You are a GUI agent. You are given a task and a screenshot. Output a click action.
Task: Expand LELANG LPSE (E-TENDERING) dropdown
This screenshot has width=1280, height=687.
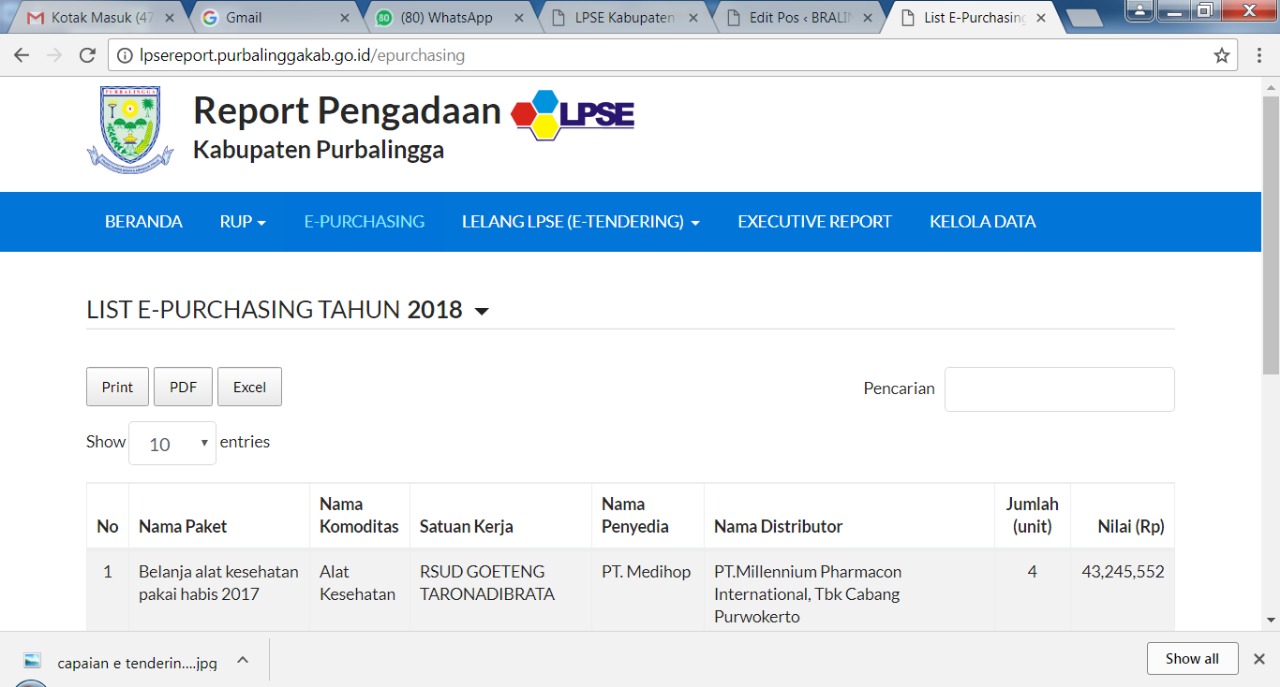[x=581, y=222]
